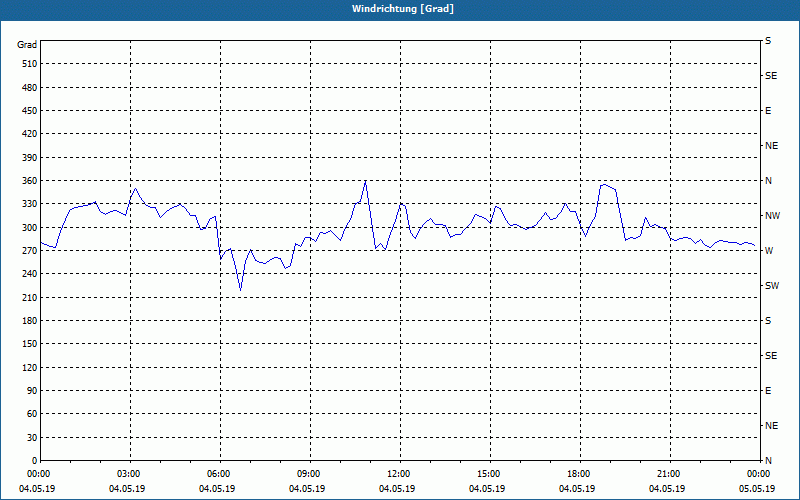Click the 180 y-axis tick label

coord(30,321)
